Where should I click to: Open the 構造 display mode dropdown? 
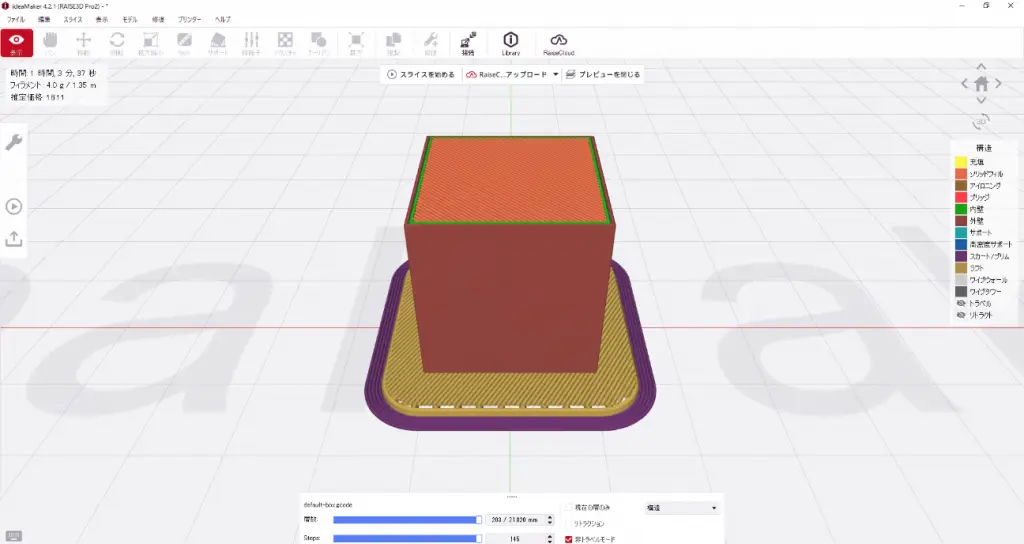tap(682, 508)
